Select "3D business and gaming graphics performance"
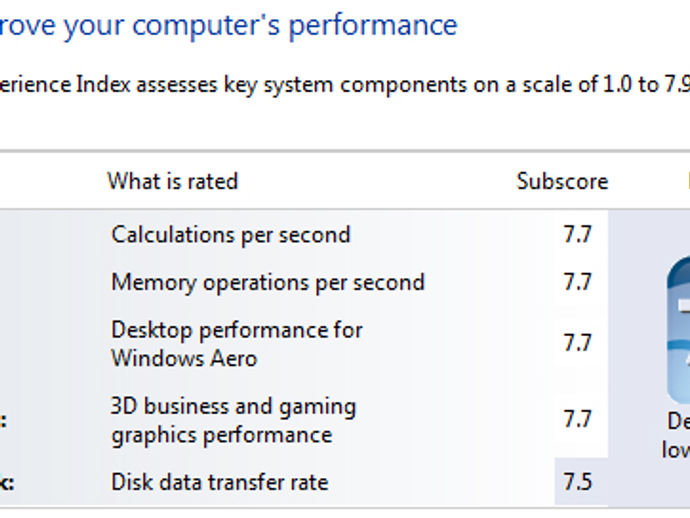Screen dimensions: 690x518 (233, 420)
